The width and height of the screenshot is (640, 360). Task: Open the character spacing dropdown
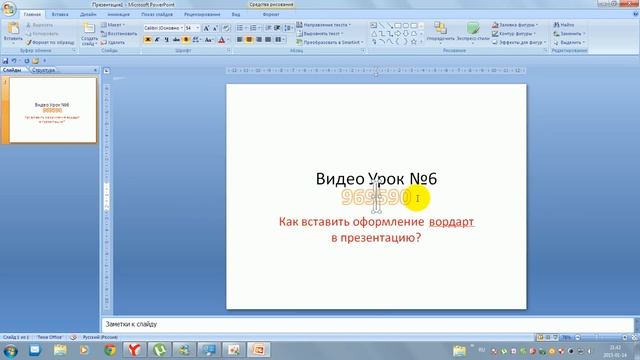197,40
